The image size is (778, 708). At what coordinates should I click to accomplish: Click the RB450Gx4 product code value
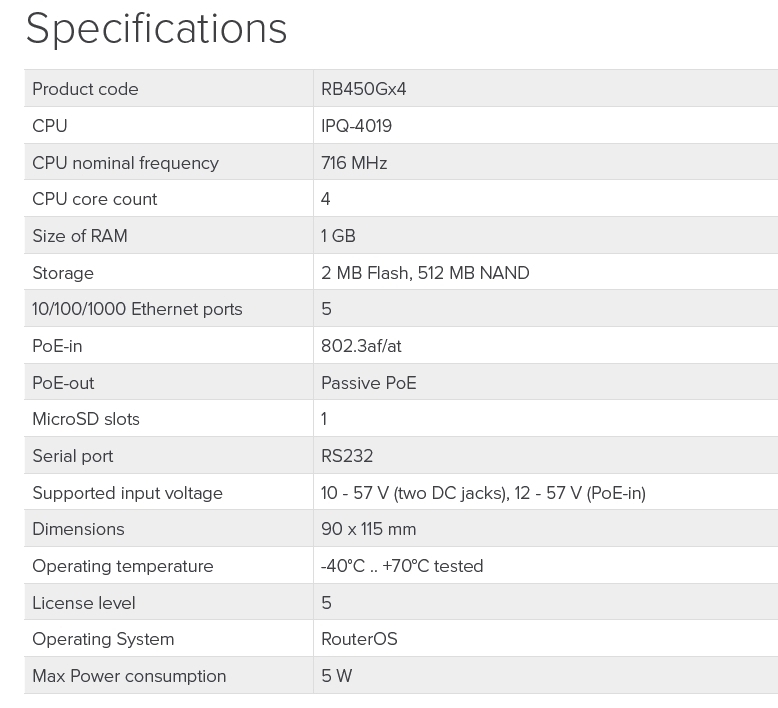(x=363, y=89)
